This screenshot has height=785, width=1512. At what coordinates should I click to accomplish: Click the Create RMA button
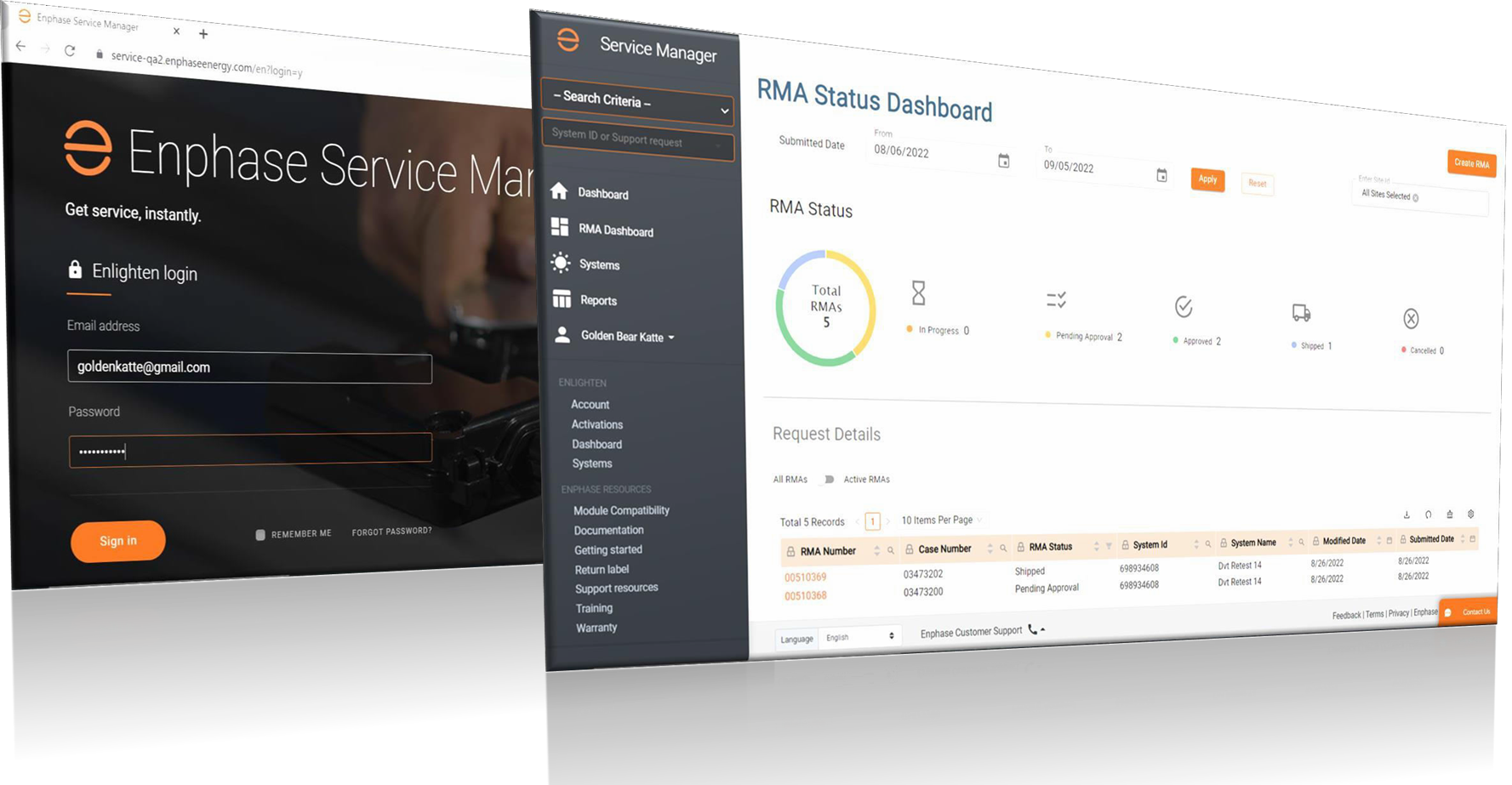pyautogui.click(x=1471, y=163)
